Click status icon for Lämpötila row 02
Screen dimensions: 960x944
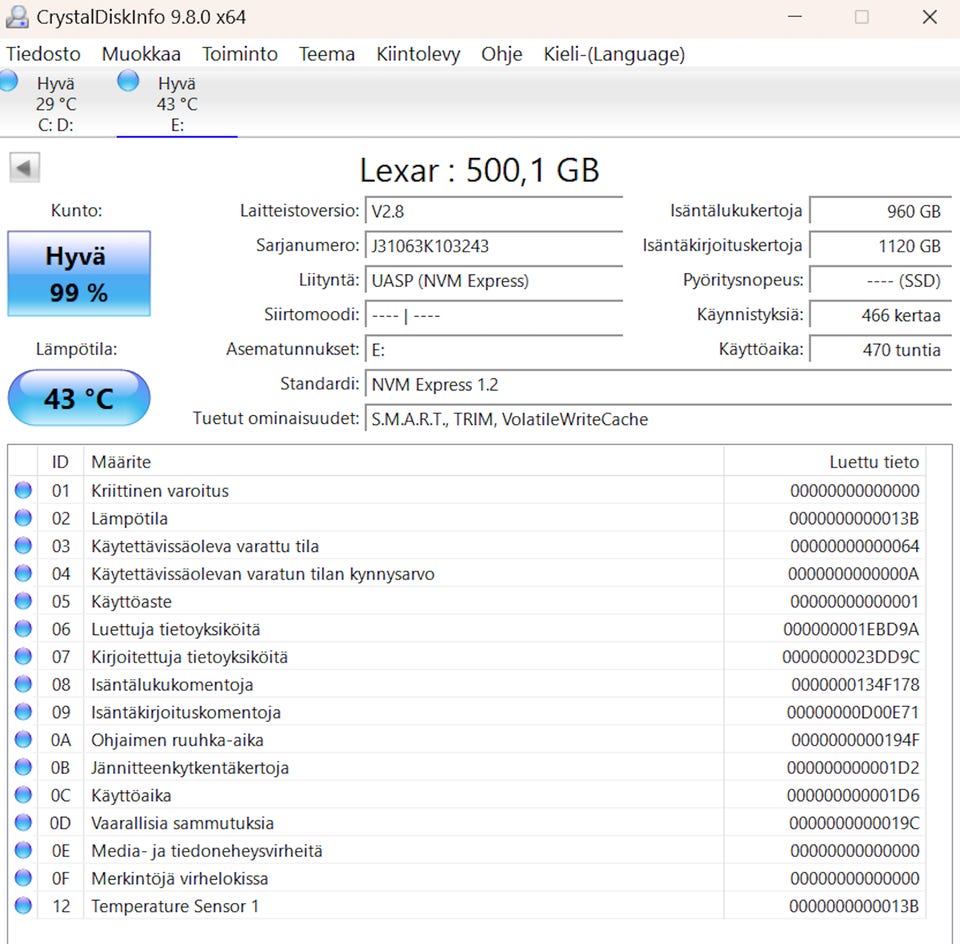pyautogui.click(x=23, y=518)
